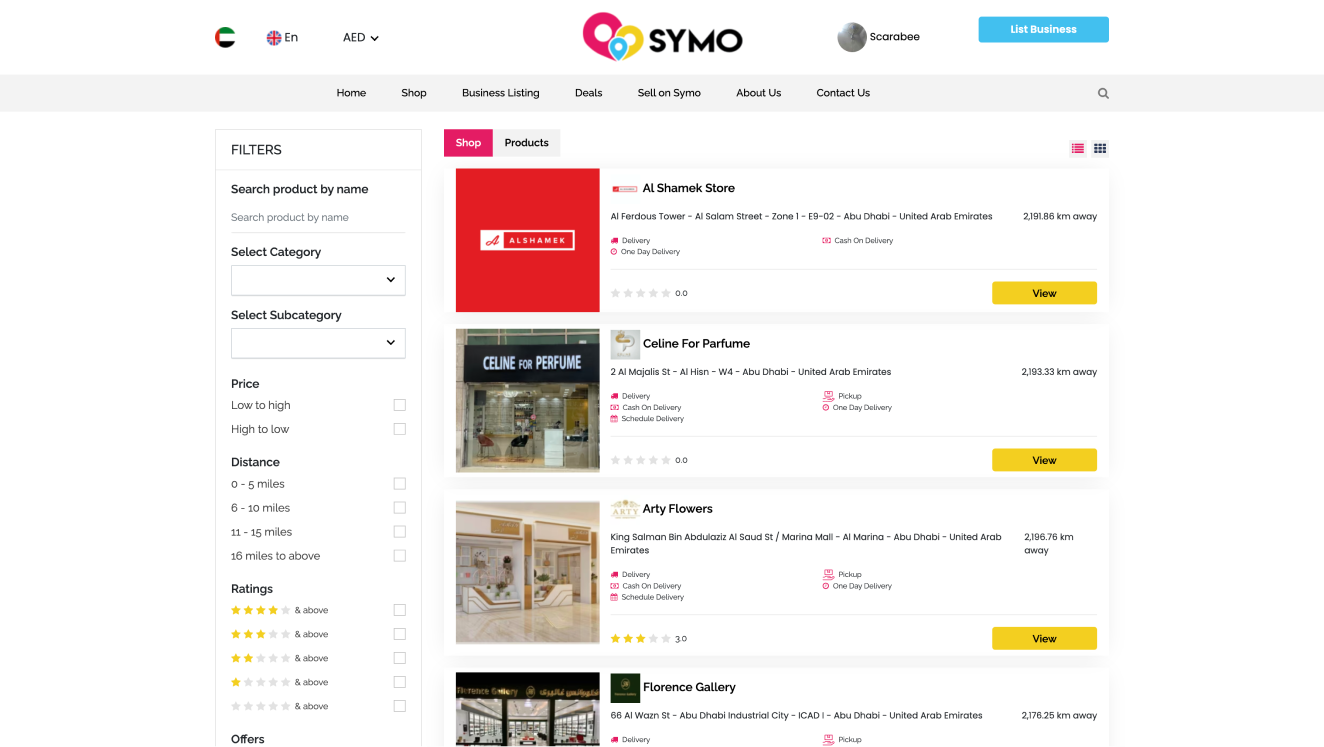Screen dimensions: 1324x747
Task: Click Delivery truck icon under Al Shamek Store
Action: [x=615, y=241]
